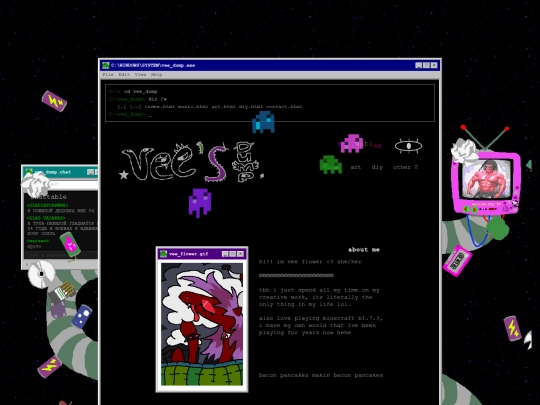Click the pink TV screen image
This screenshot has width=540, height=405.
(x=487, y=179)
